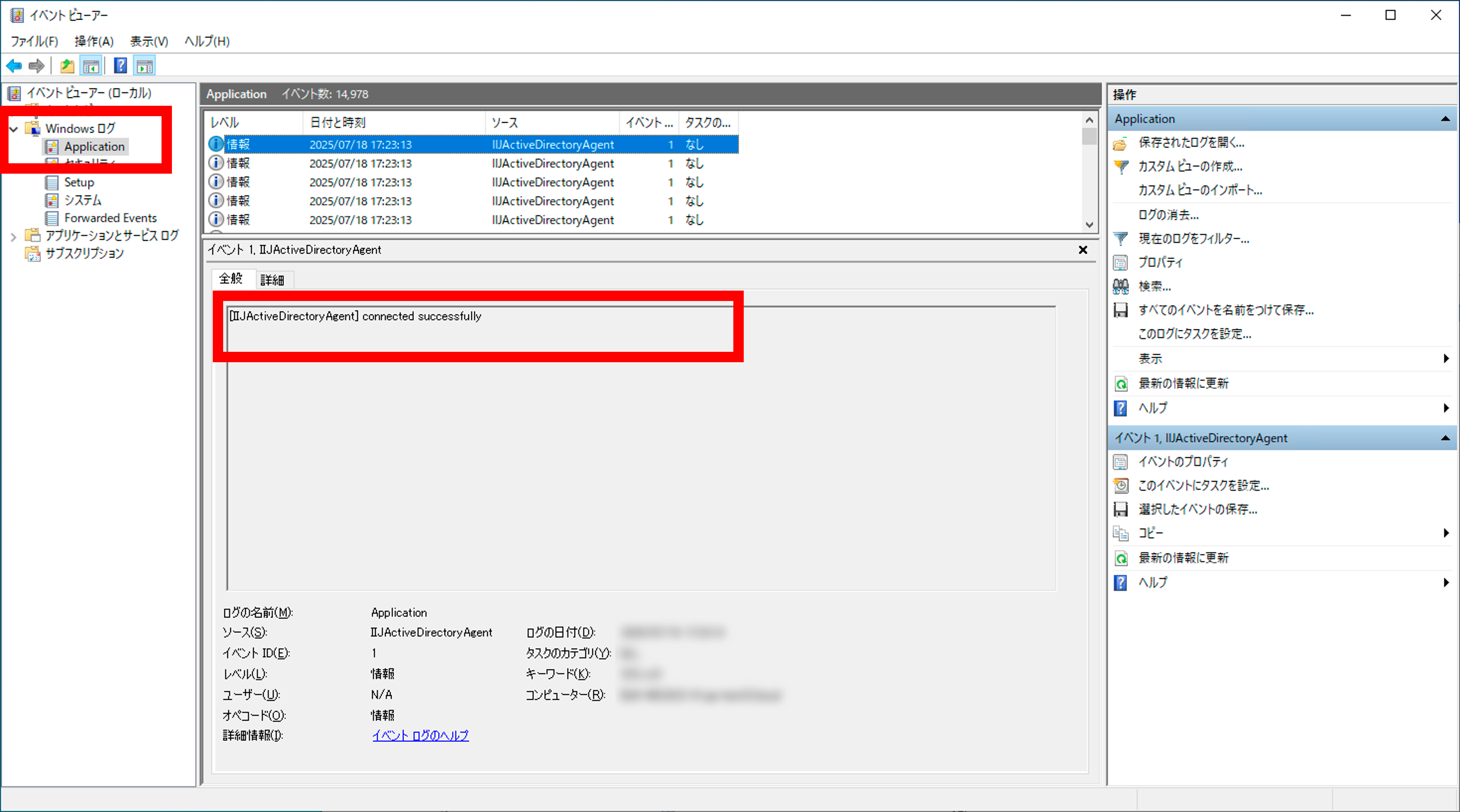Click the help question-mark toolbar icon

(x=120, y=66)
